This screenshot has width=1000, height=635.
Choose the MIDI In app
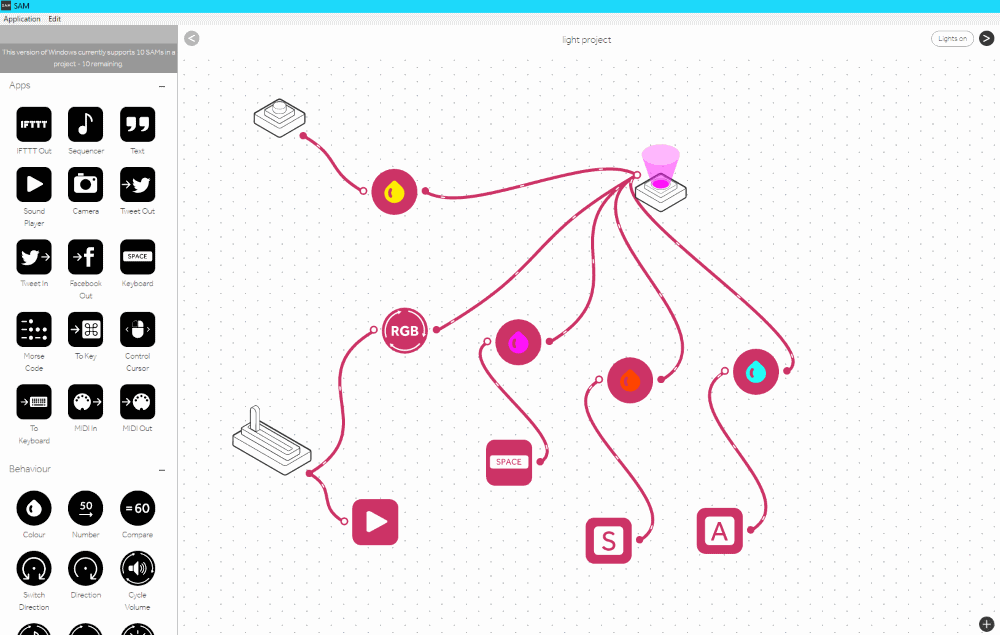[85, 403]
